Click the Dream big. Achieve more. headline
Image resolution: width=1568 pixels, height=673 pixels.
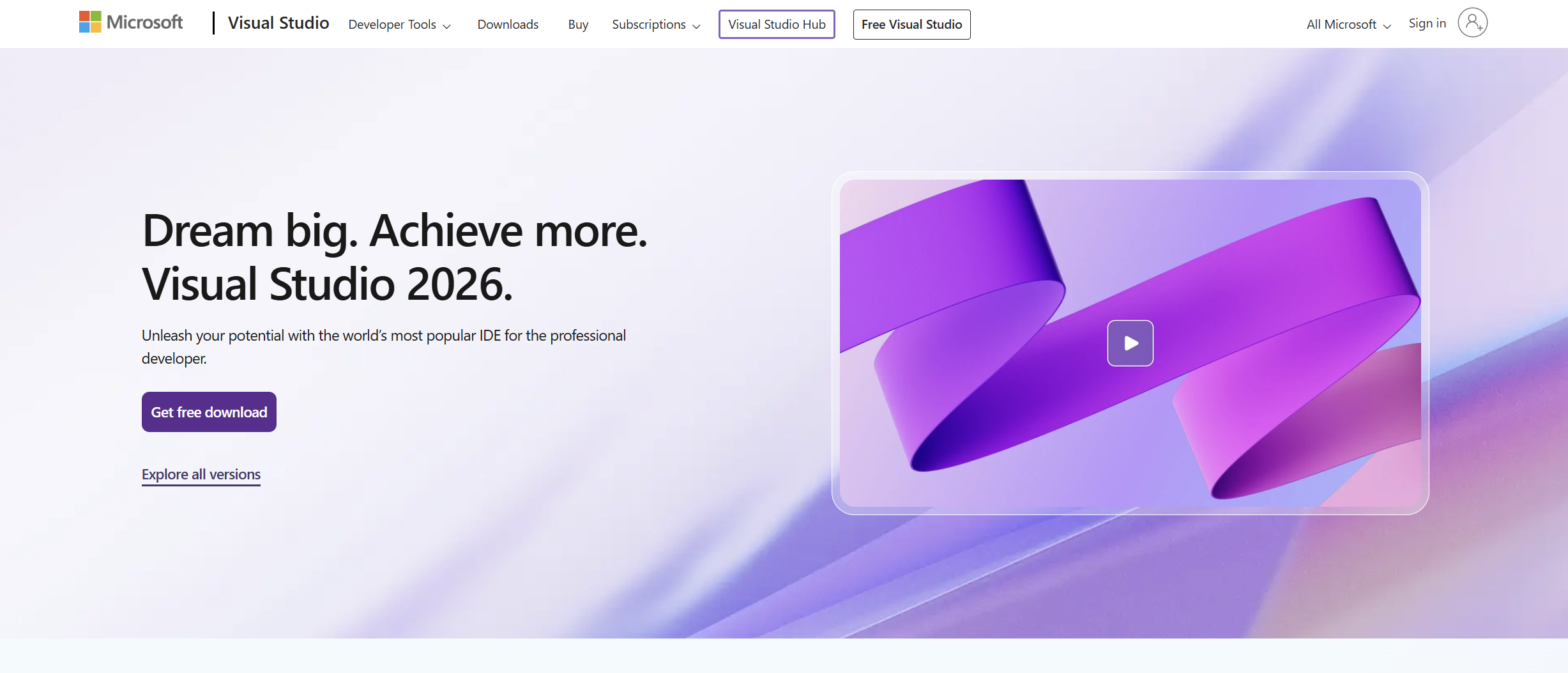coord(395,231)
